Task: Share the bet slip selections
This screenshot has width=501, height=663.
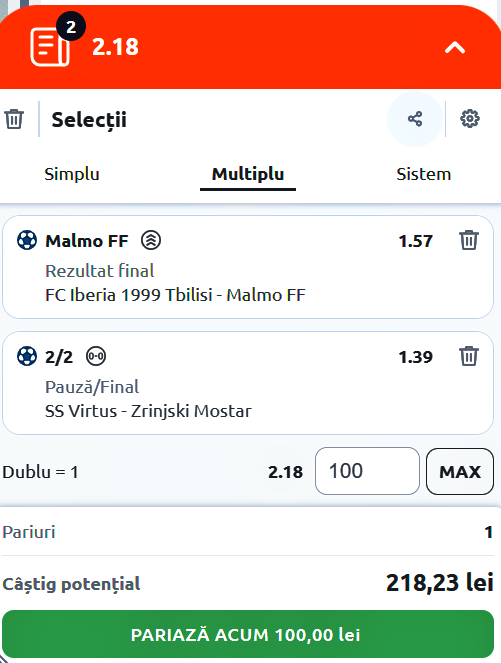Action: click(x=415, y=119)
